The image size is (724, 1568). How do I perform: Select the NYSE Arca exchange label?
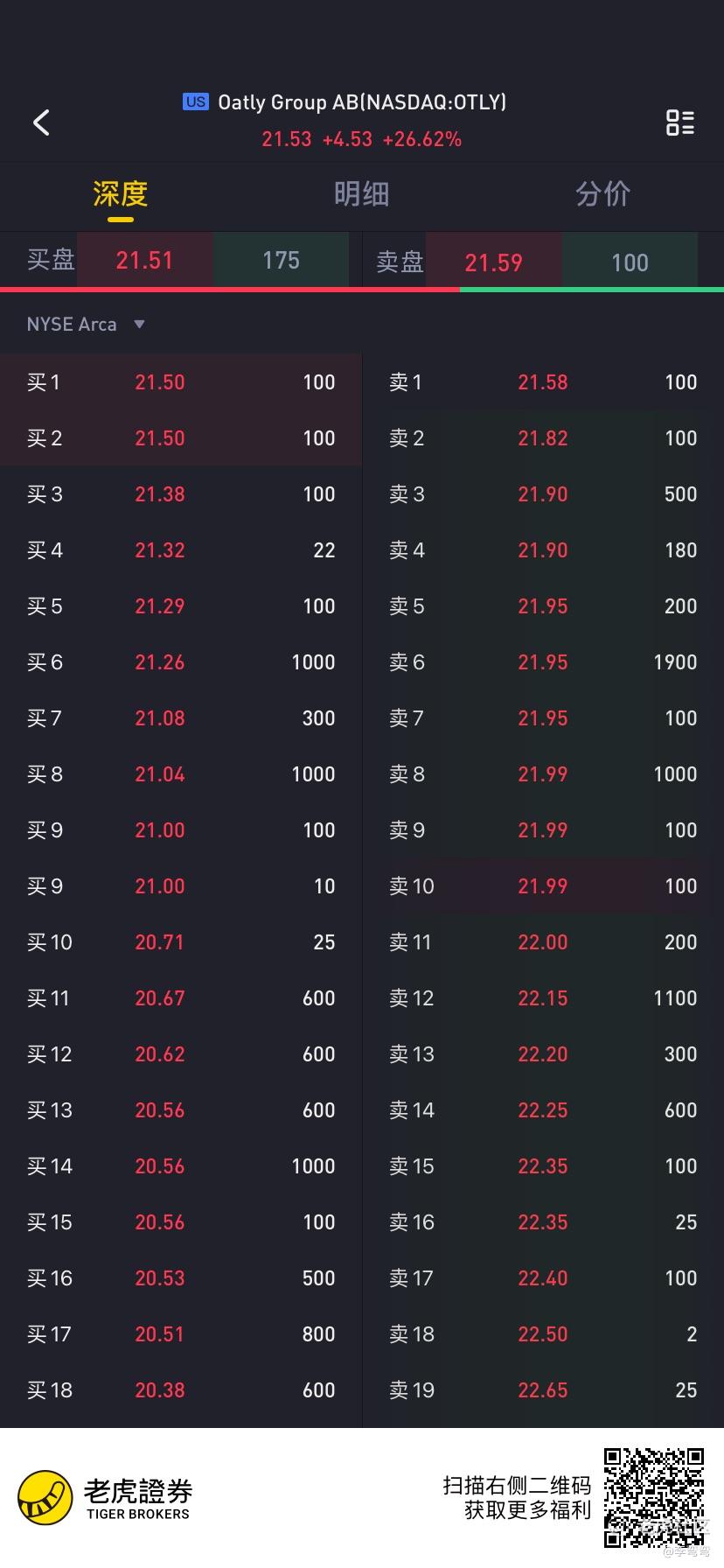[72, 325]
